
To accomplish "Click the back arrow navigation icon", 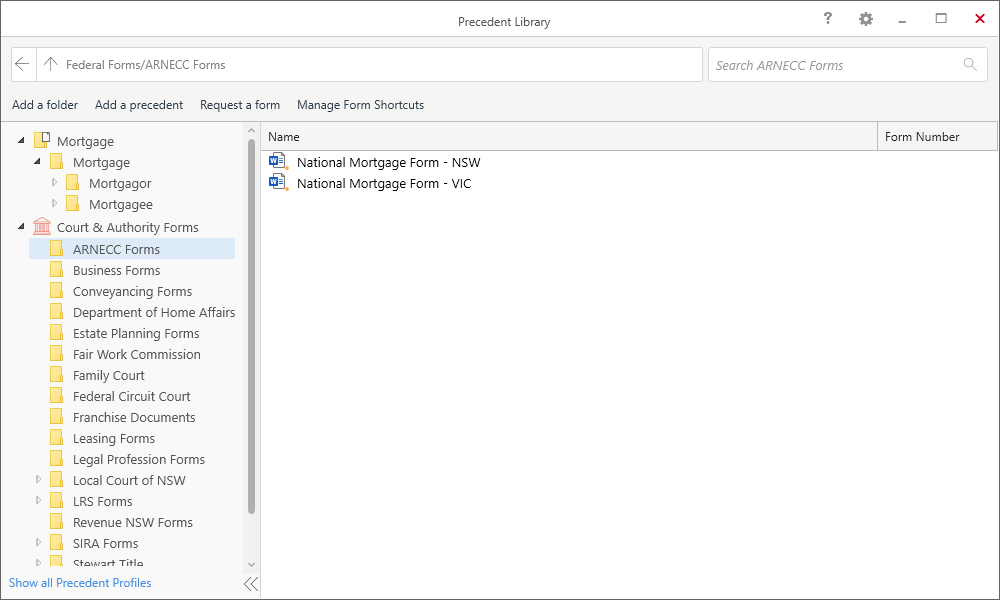I will (x=22, y=64).
